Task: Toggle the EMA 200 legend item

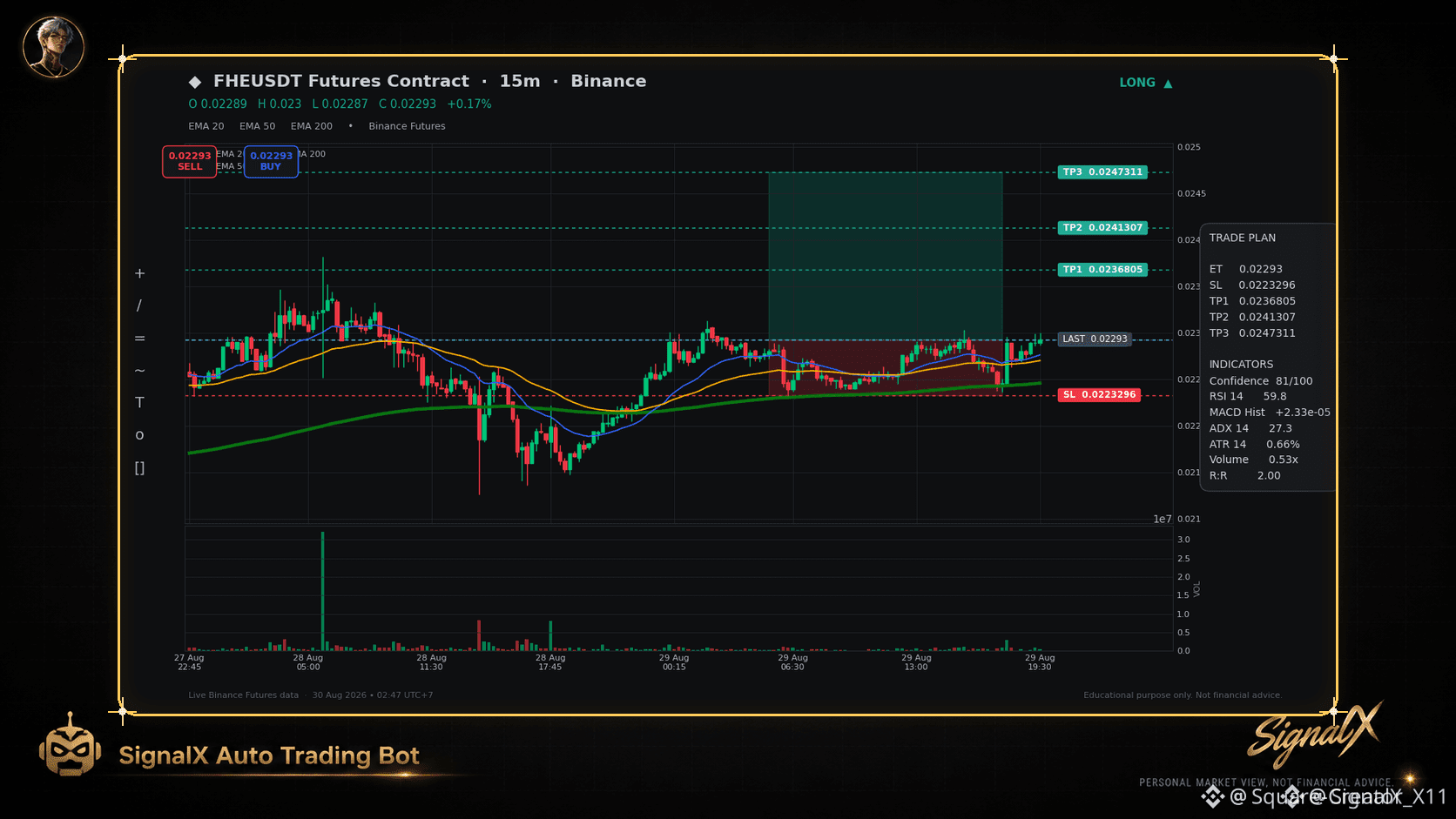Action: [312, 126]
